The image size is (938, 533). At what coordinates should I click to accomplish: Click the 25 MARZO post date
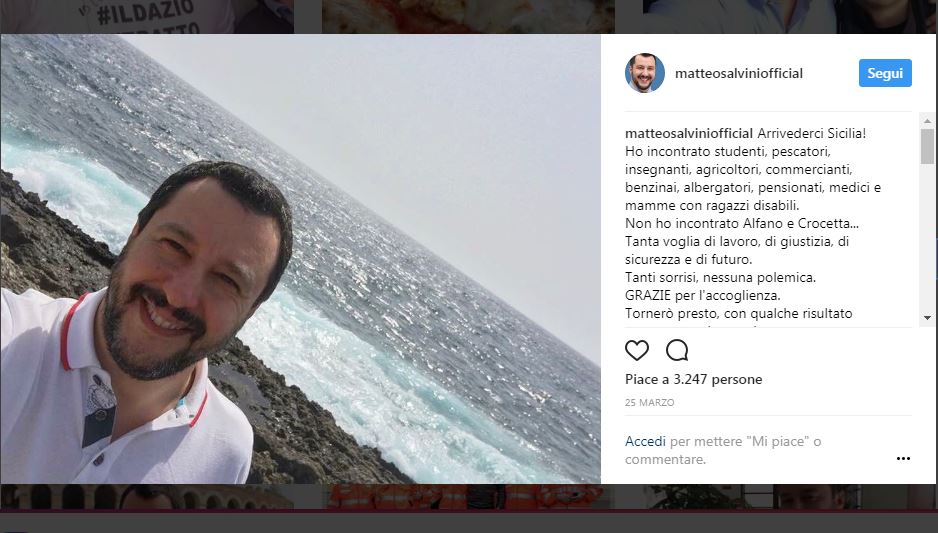pyautogui.click(x=649, y=403)
